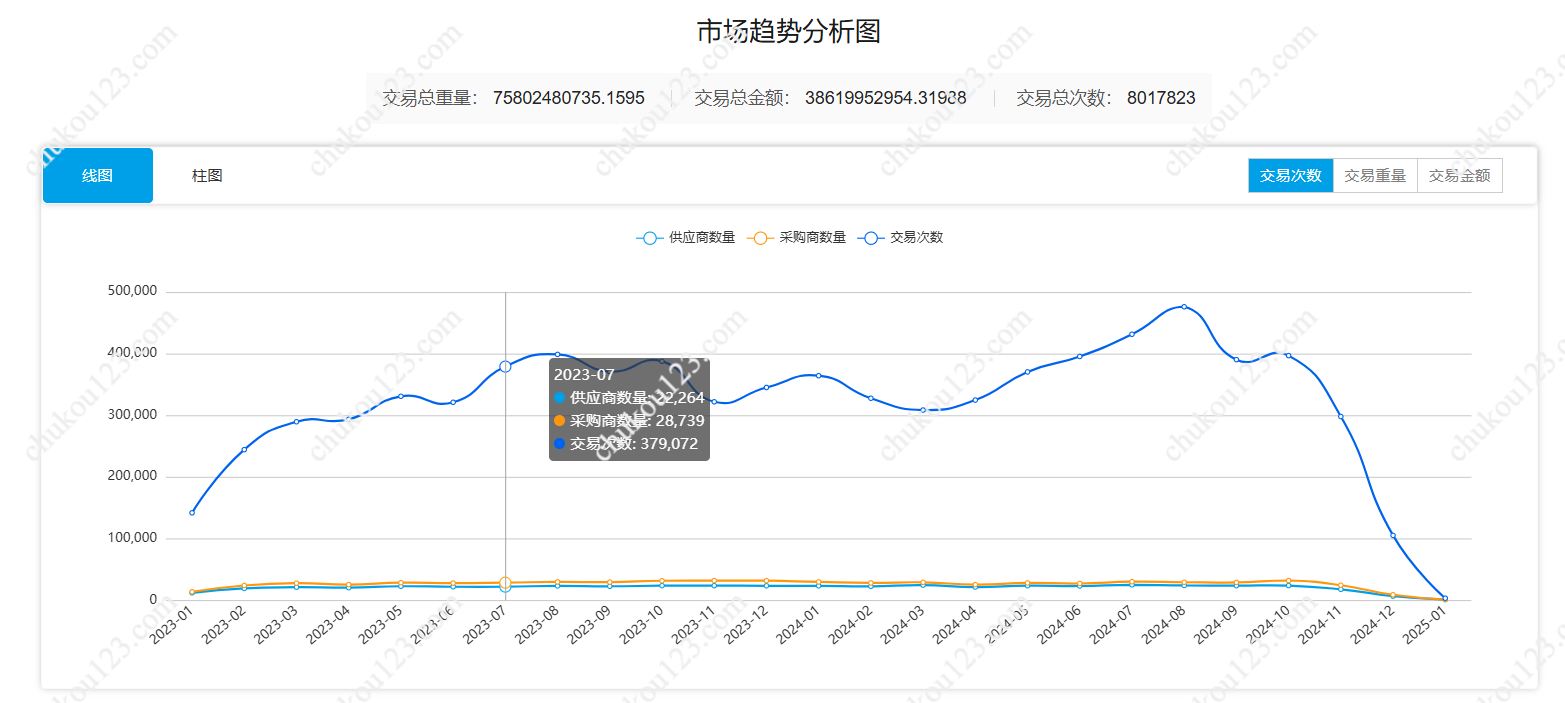1565x703 pixels.
Task: Click the 100,000 y-axis label
Action: coord(131,538)
